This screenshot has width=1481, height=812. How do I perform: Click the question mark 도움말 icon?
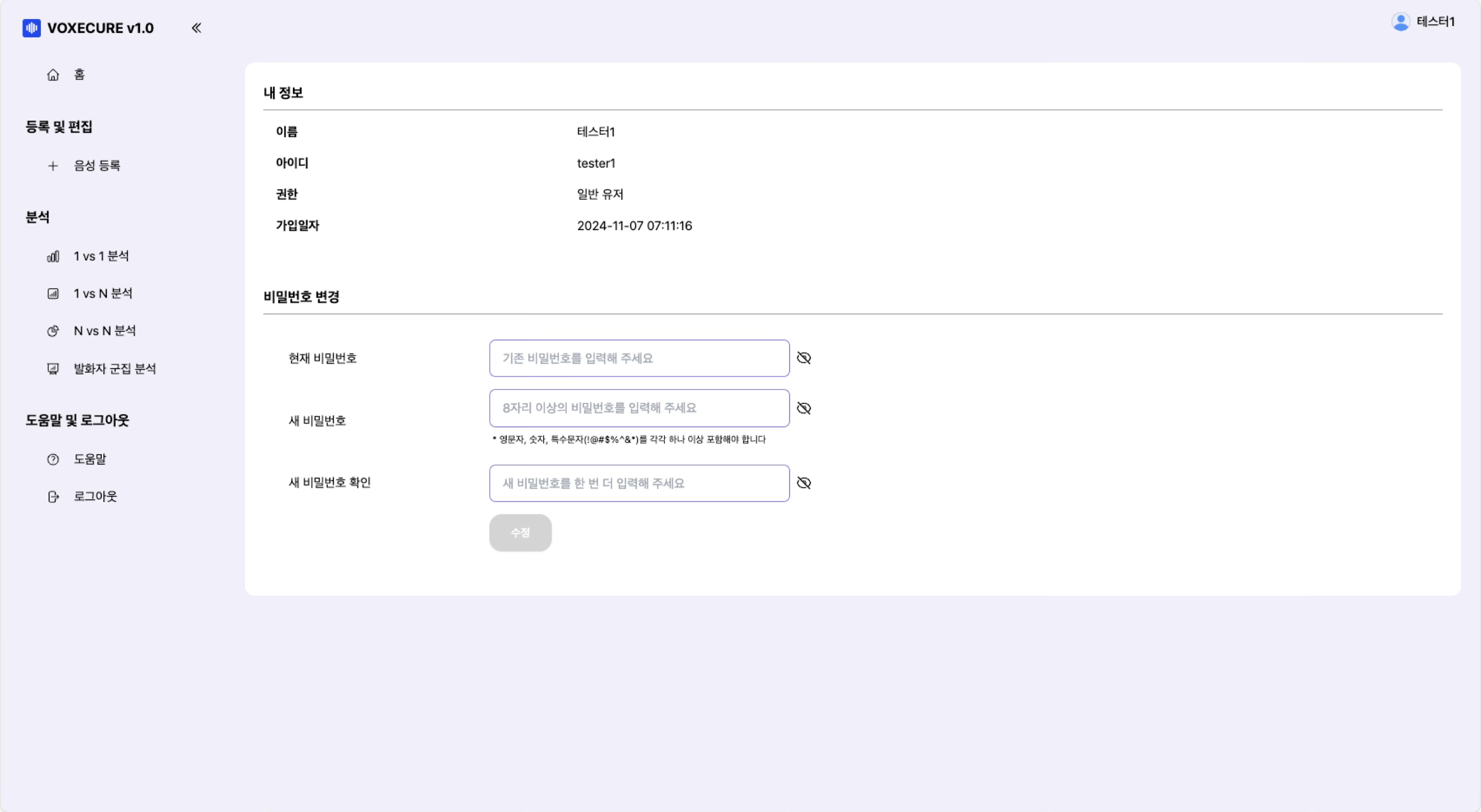pos(53,459)
